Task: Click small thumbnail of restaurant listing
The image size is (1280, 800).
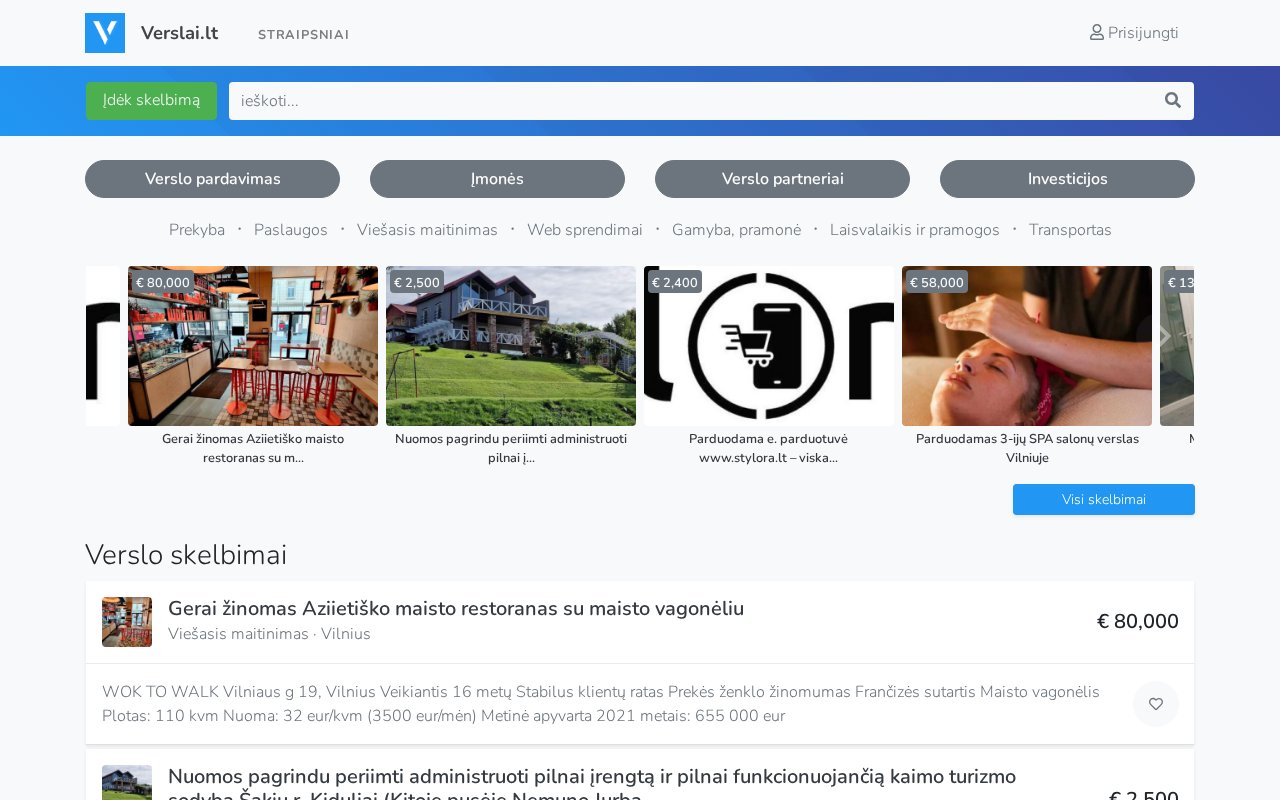Action: pyautogui.click(x=127, y=622)
